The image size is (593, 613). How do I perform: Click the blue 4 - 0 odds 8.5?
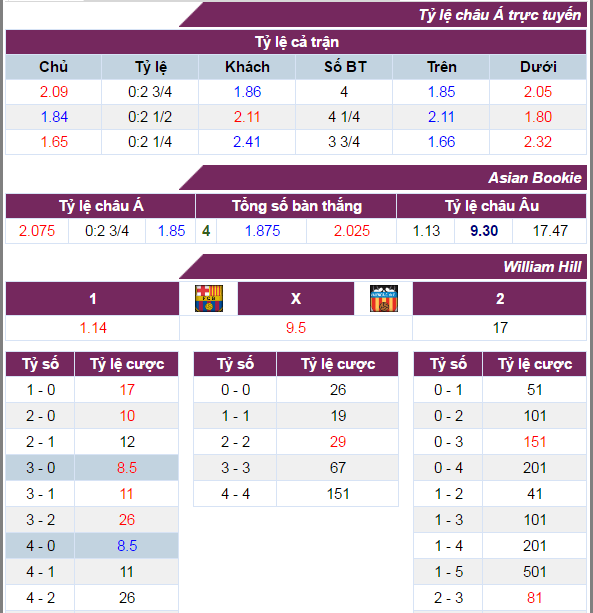click(127, 546)
